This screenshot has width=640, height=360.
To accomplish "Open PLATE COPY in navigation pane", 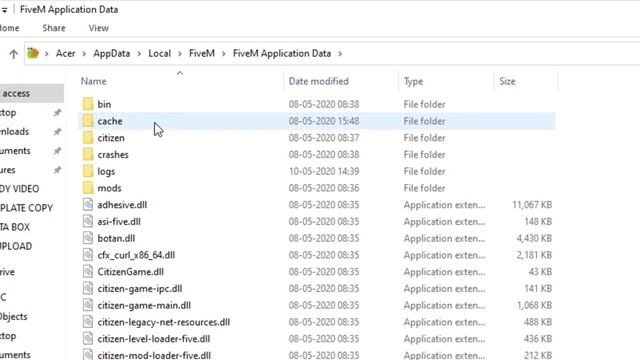I will click(x=26, y=208).
